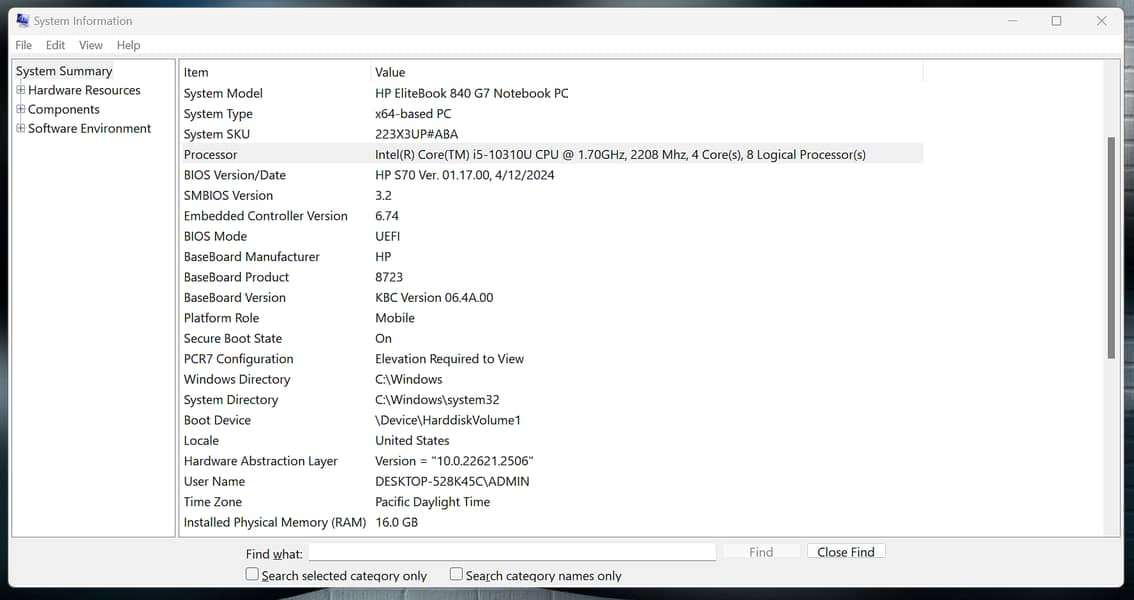Image resolution: width=1134 pixels, height=600 pixels.
Task: Expand the Software Environment tree node
Action: point(21,128)
